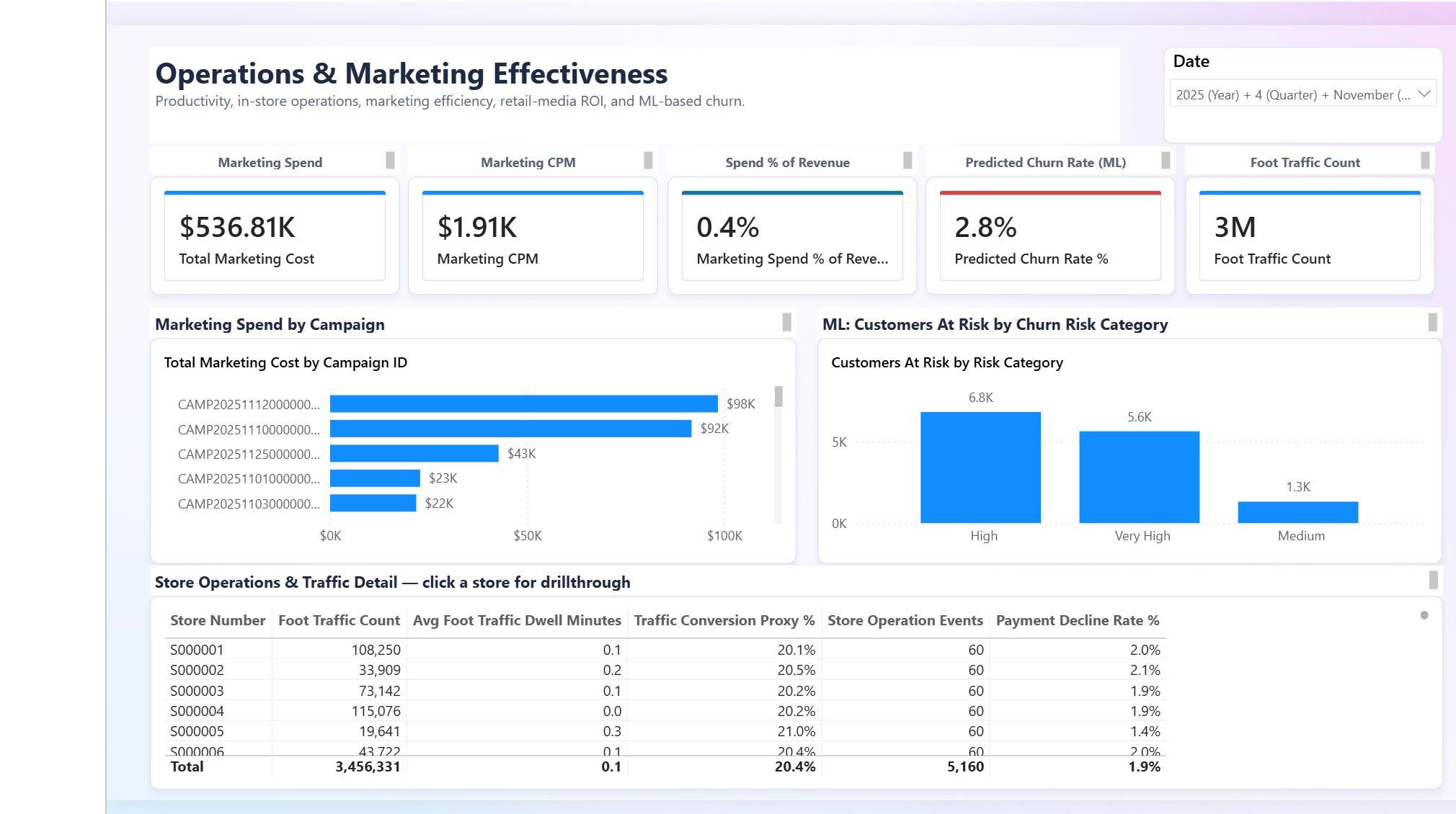Select the $23K campaign bar
Viewport: 1456px width, 814px height.
tap(375, 478)
